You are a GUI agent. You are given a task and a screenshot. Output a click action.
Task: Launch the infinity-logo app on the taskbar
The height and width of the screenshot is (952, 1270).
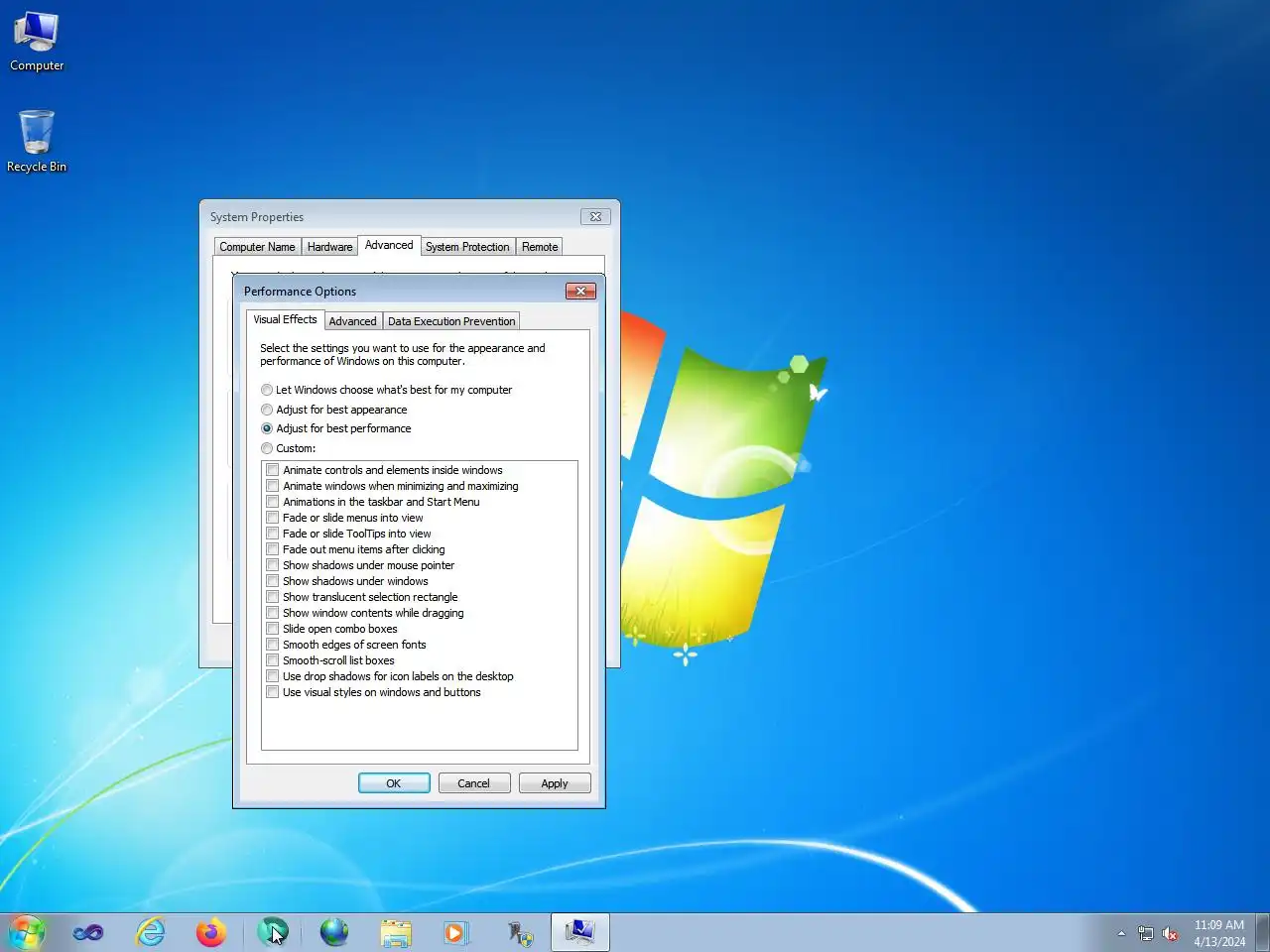pos(88,932)
